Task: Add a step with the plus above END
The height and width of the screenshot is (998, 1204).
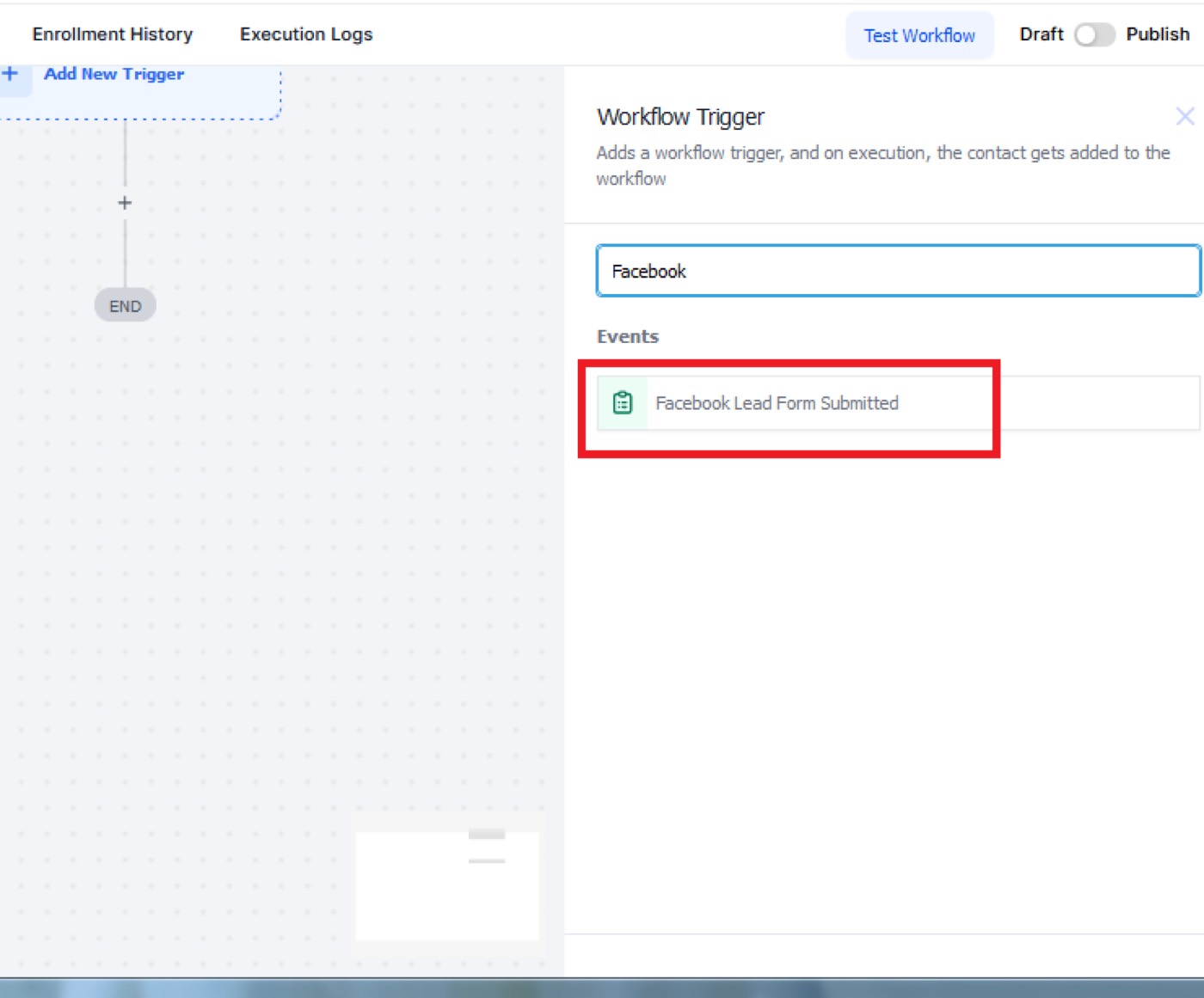Action: pos(125,203)
